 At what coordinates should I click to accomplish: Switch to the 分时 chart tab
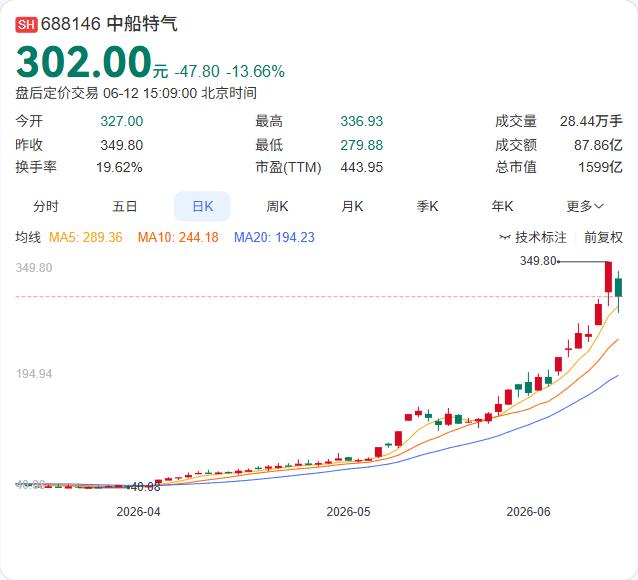[46, 206]
